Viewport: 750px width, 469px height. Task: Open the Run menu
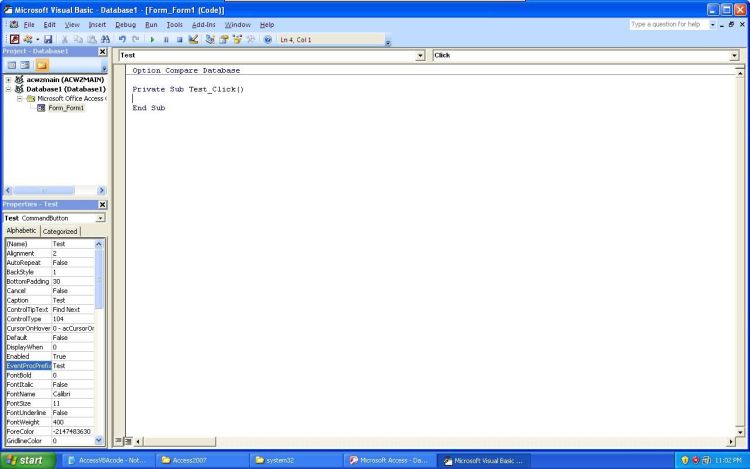[x=151, y=24]
